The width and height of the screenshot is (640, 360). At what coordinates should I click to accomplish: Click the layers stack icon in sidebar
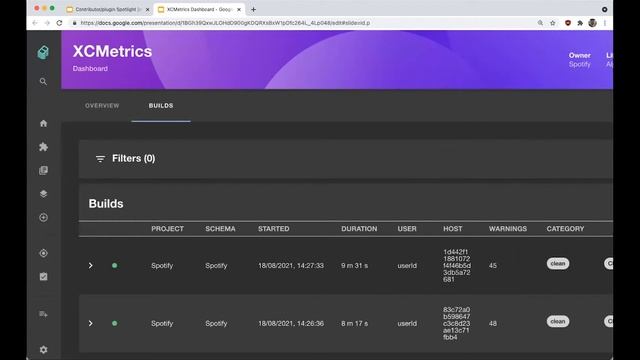[x=43, y=194]
